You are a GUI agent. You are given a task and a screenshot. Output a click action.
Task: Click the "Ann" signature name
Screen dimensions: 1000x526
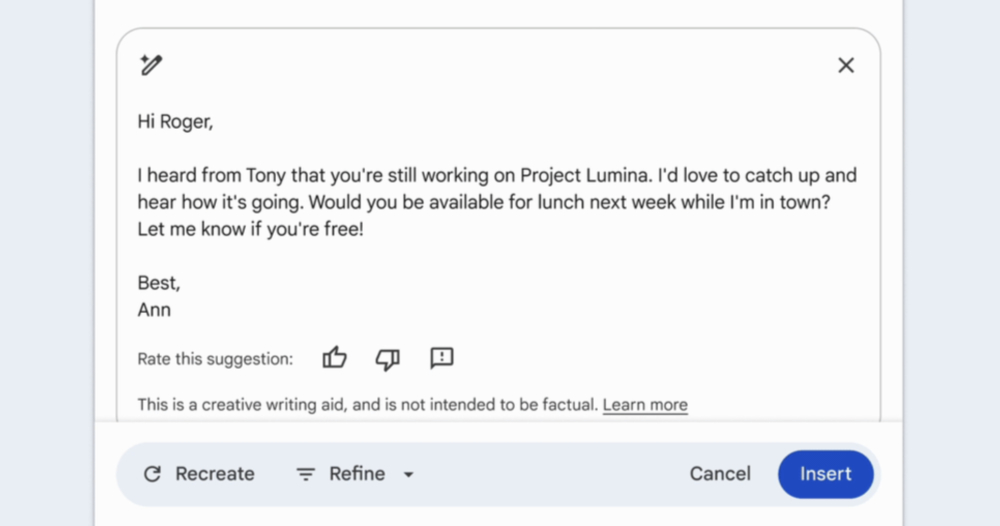point(154,310)
